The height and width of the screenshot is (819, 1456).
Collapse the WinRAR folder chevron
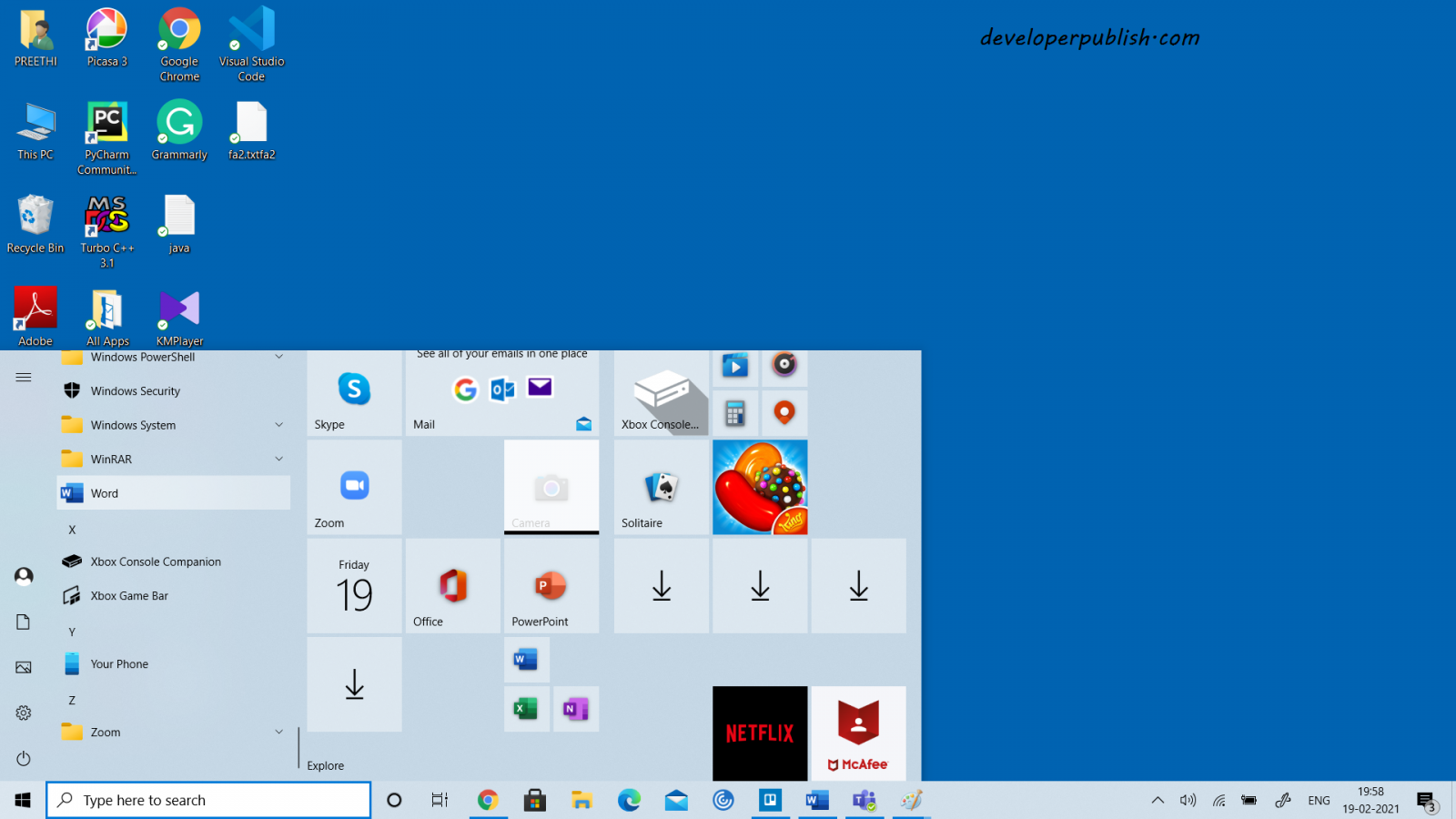tap(278, 459)
